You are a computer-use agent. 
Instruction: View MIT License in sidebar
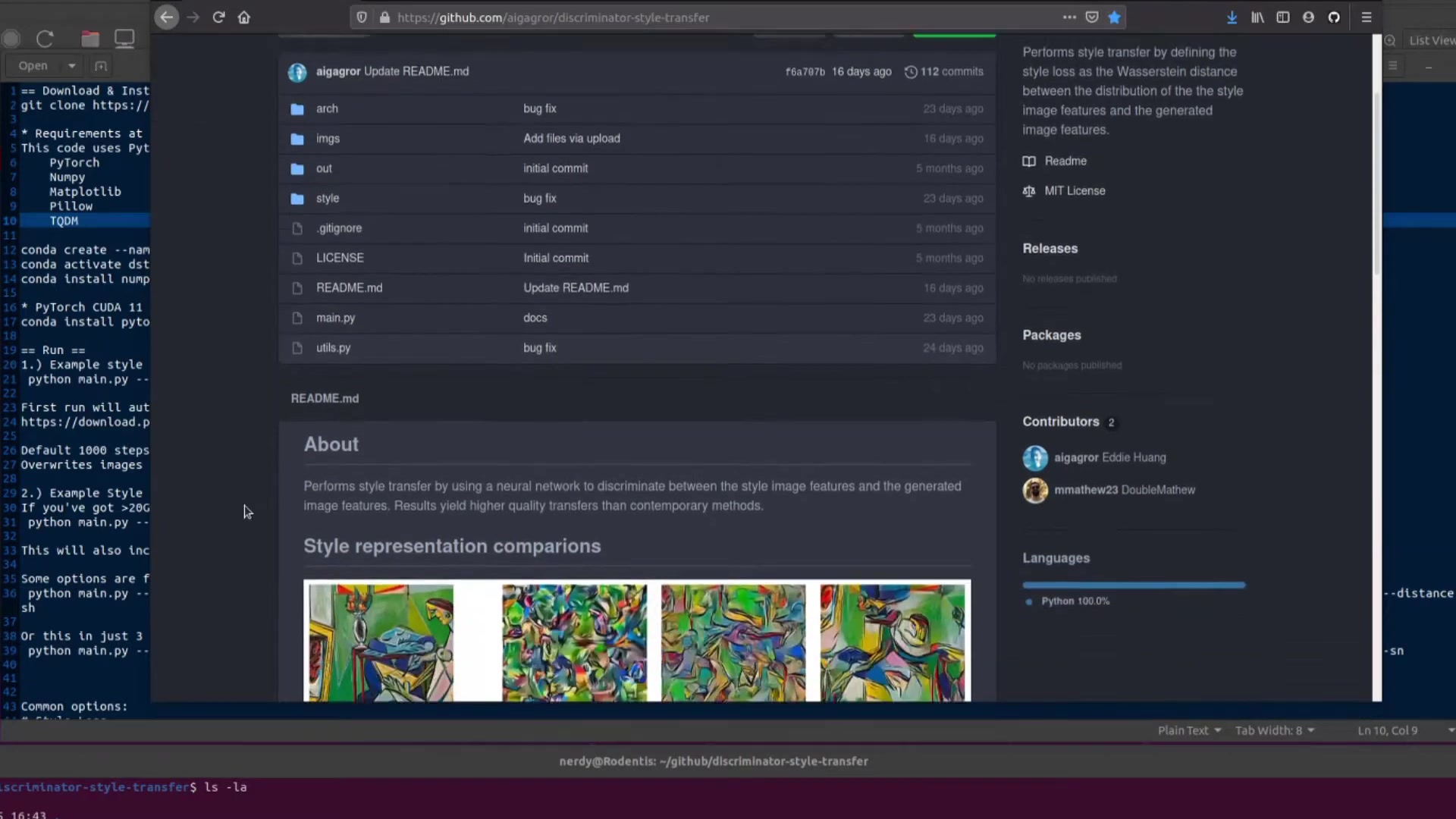pyautogui.click(x=1075, y=191)
